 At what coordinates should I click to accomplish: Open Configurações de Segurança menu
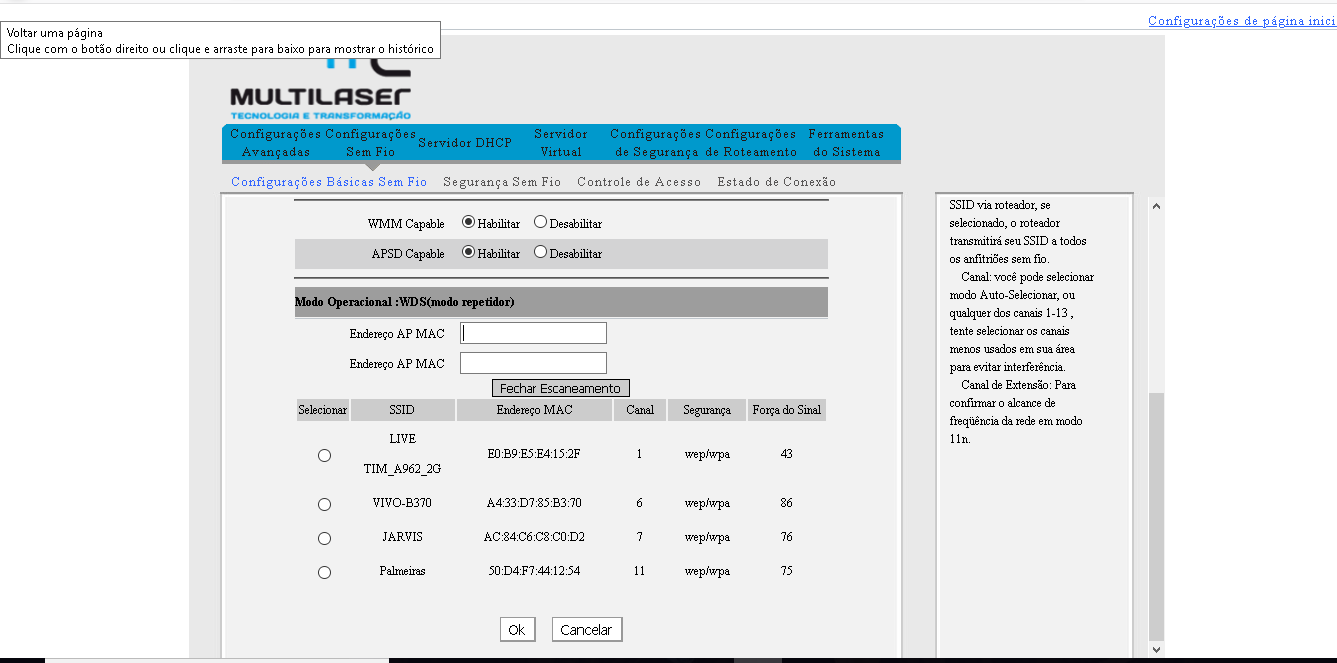tap(656, 143)
